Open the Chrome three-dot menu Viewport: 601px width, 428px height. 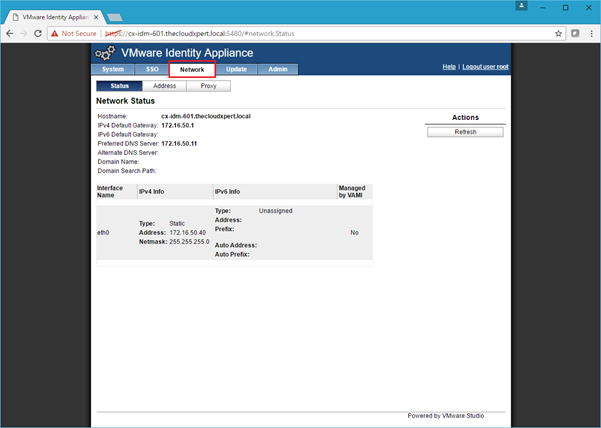(x=591, y=33)
